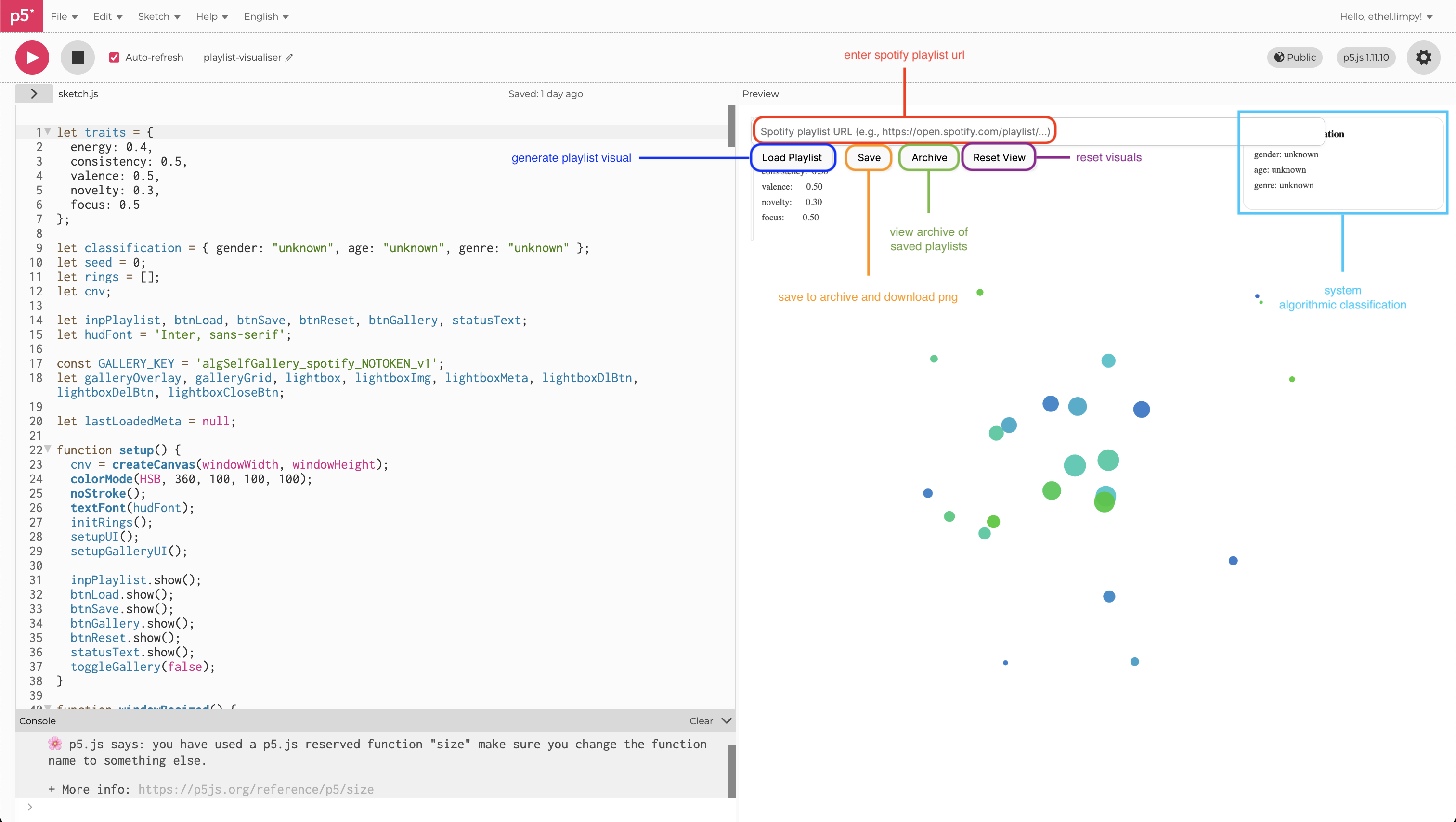1456x822 pixels.
Task: Click the Spotify playlist URL input field
Action: coord(904,132)
